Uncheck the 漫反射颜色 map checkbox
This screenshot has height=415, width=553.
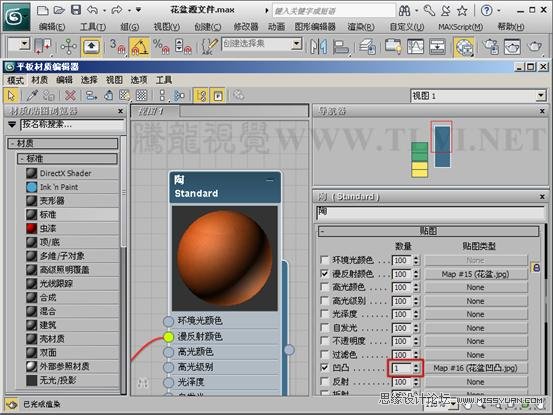324,274
